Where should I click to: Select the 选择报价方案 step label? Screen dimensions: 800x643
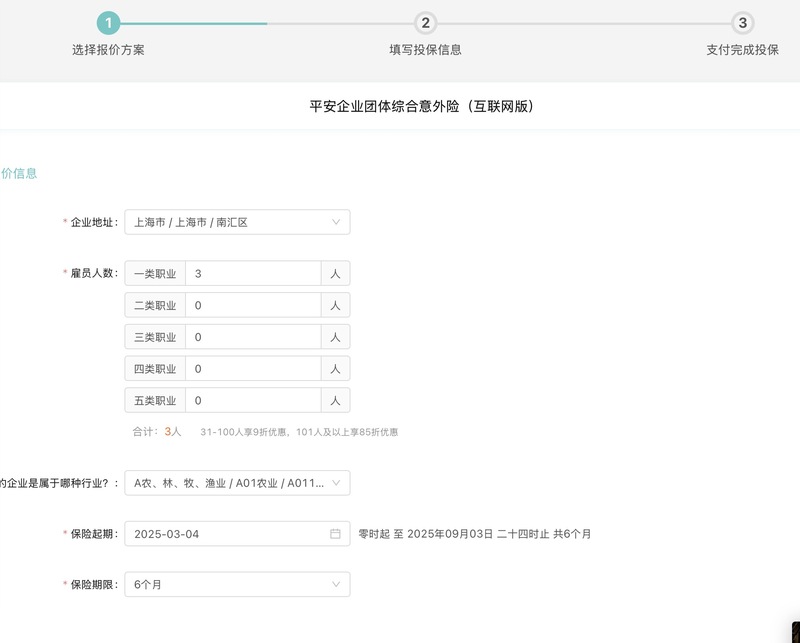click(108, 50)
